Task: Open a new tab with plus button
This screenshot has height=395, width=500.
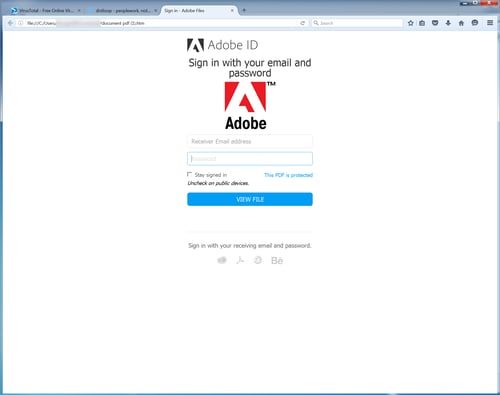Action: click(244, 10)
